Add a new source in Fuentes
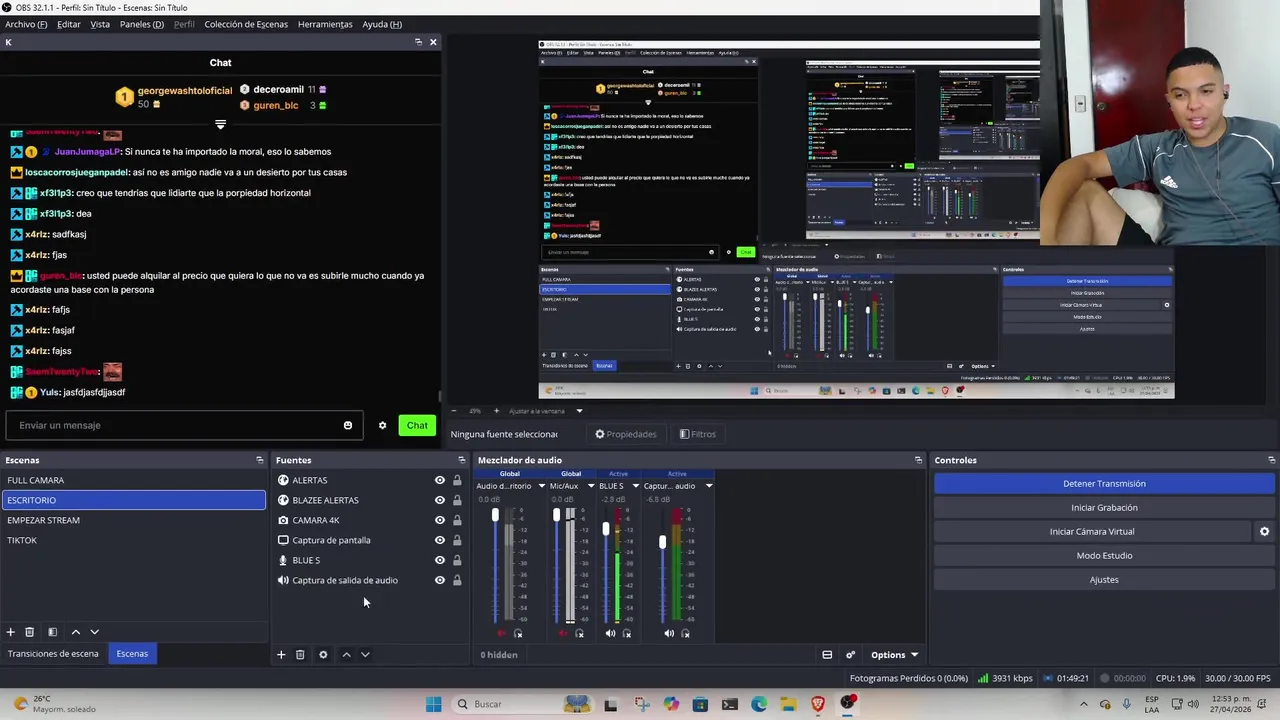The height and width of the screenshot is (720, 1280). (x=281, y=655)
